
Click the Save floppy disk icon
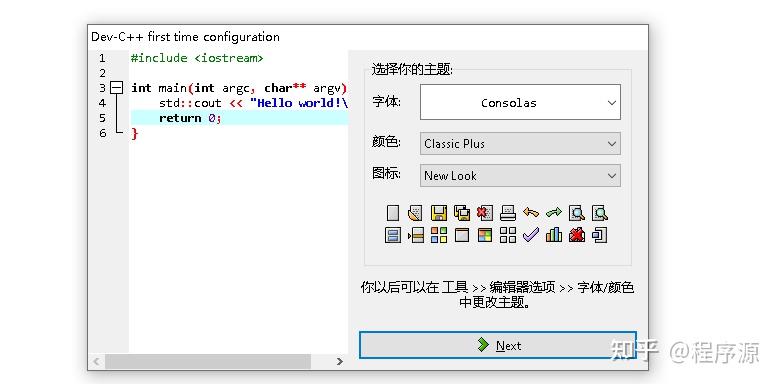pyautogui.click(x=438, y=213)
